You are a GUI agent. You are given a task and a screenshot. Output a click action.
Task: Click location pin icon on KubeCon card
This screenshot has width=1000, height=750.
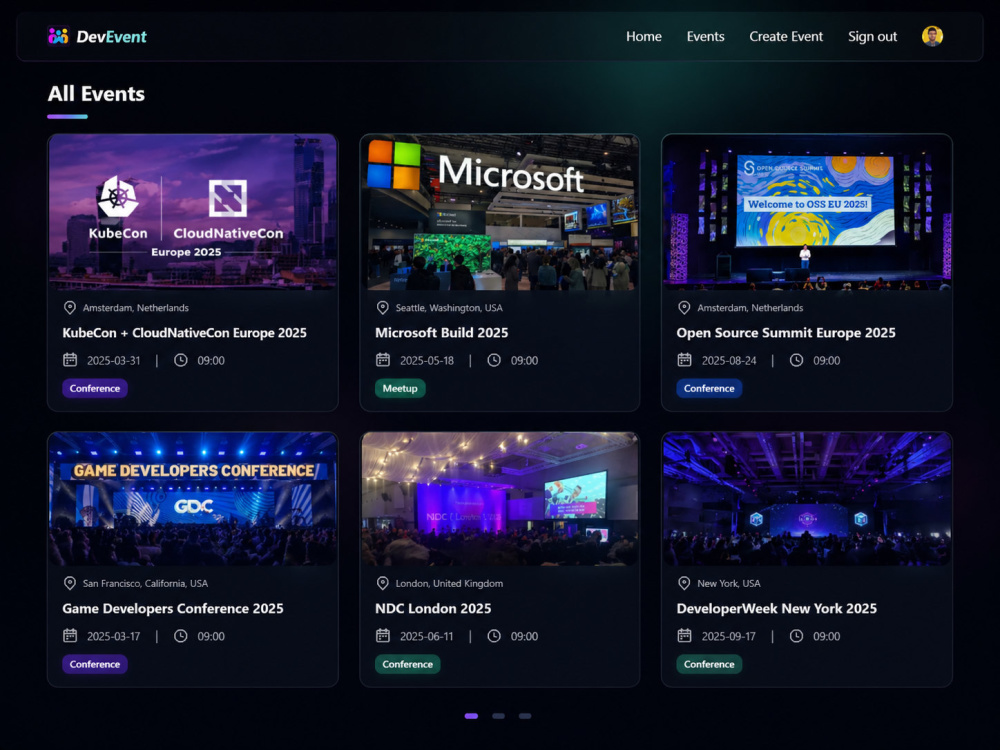[x=70, y=307]
